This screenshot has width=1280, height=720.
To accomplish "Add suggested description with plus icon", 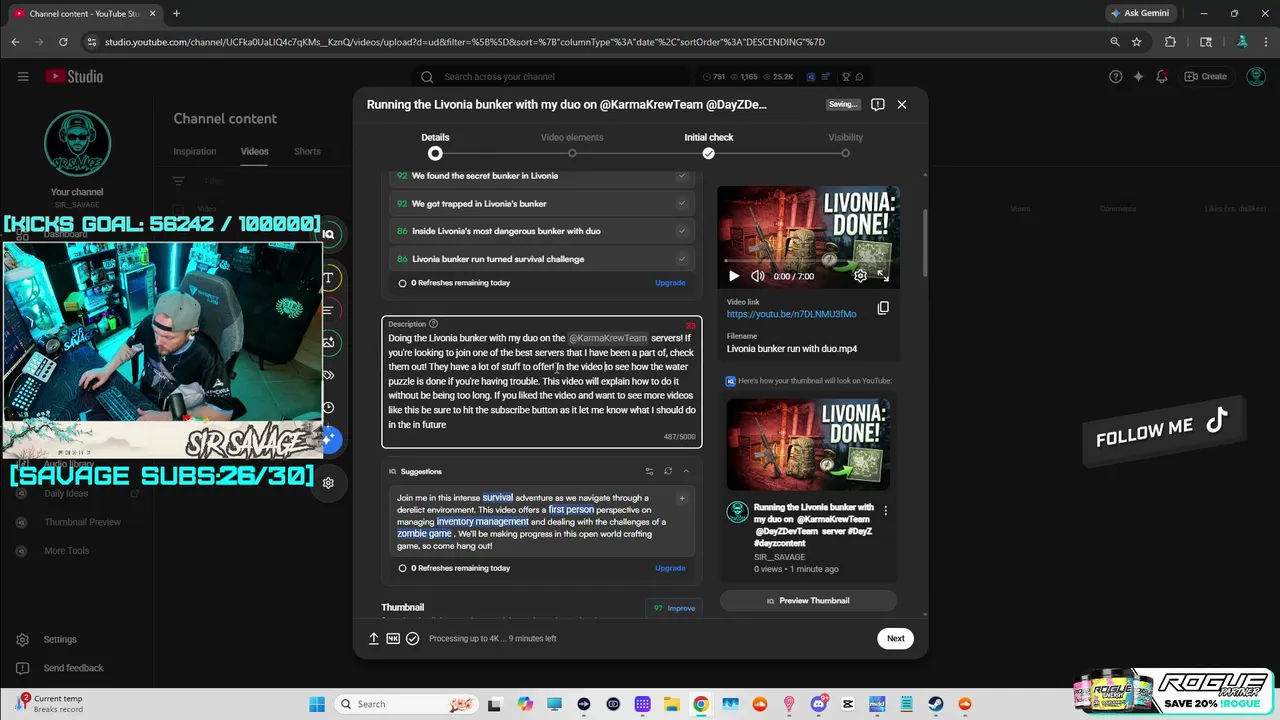I will point(682,498).
